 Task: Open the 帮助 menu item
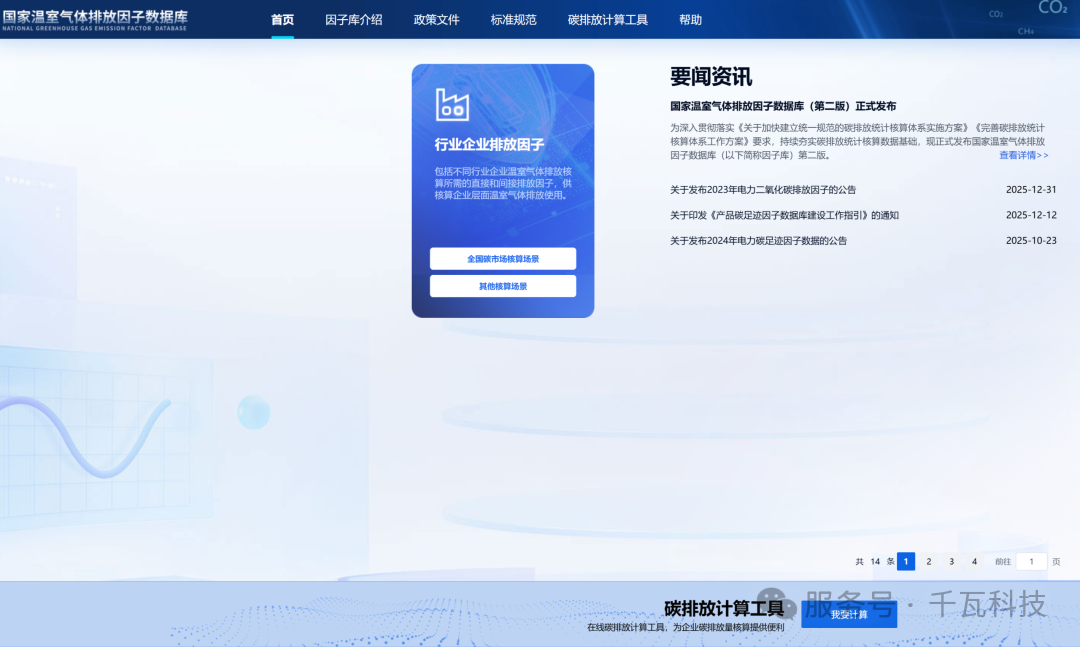pos(690,20)
